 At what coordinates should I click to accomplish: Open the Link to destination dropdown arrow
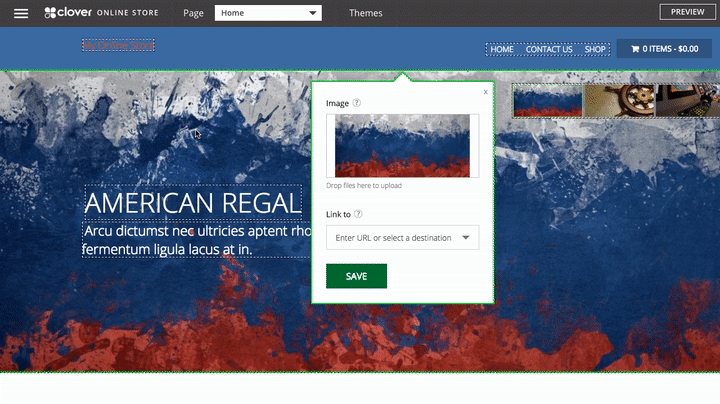pos(466,238)
